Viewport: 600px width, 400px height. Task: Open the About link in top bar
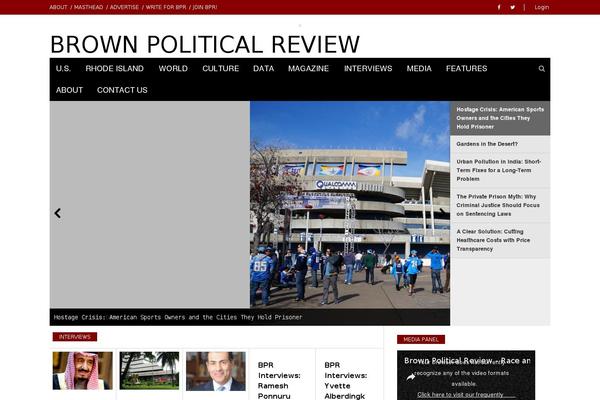tap(58, 7)
